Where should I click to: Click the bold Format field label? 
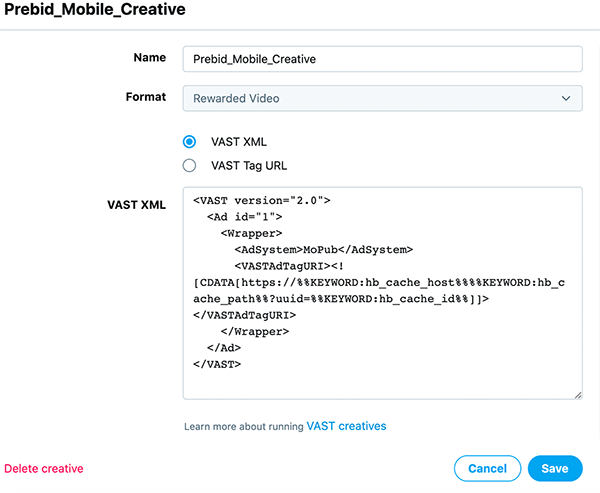click(x=145, y=97)
